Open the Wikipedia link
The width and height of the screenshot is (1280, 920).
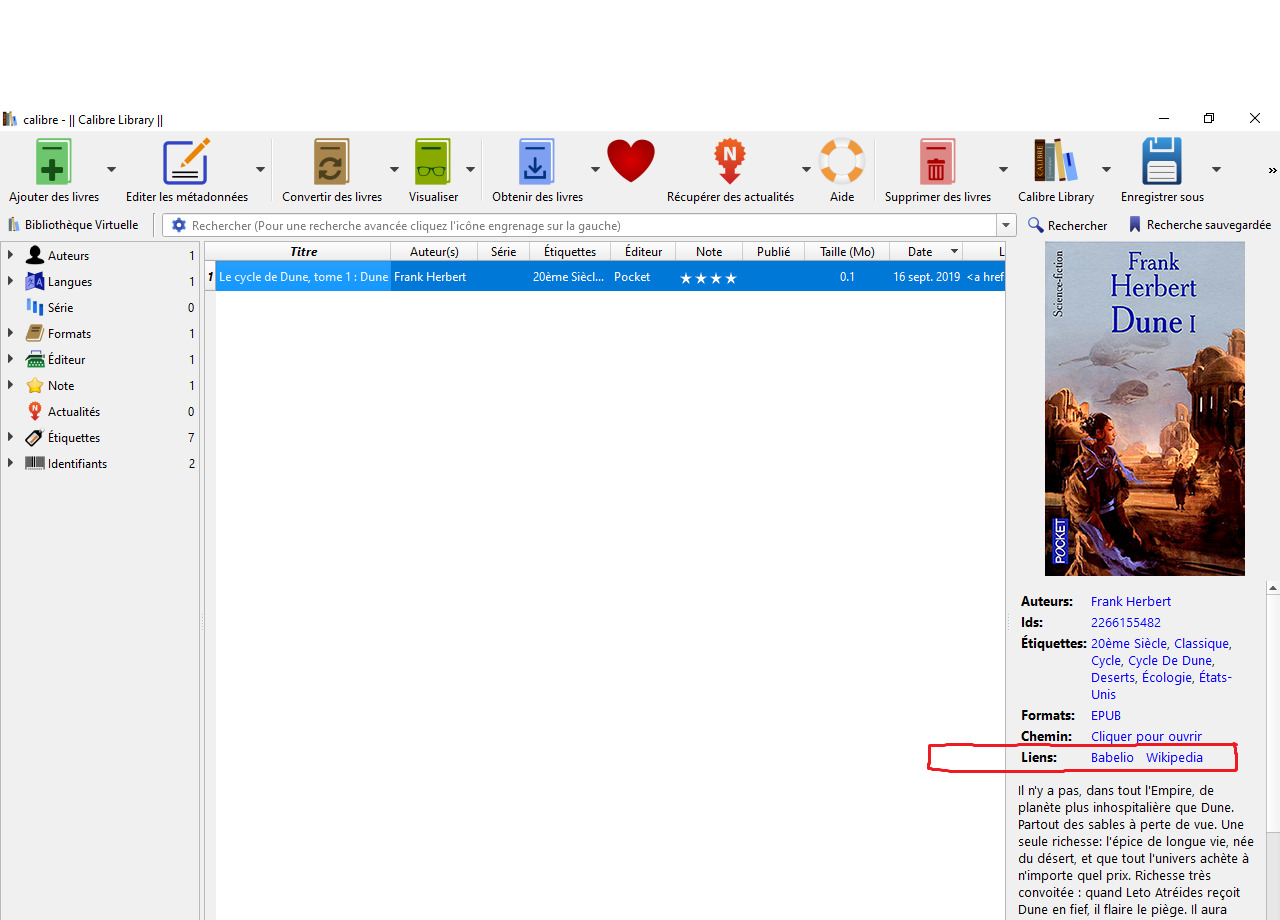point(1174,758)
